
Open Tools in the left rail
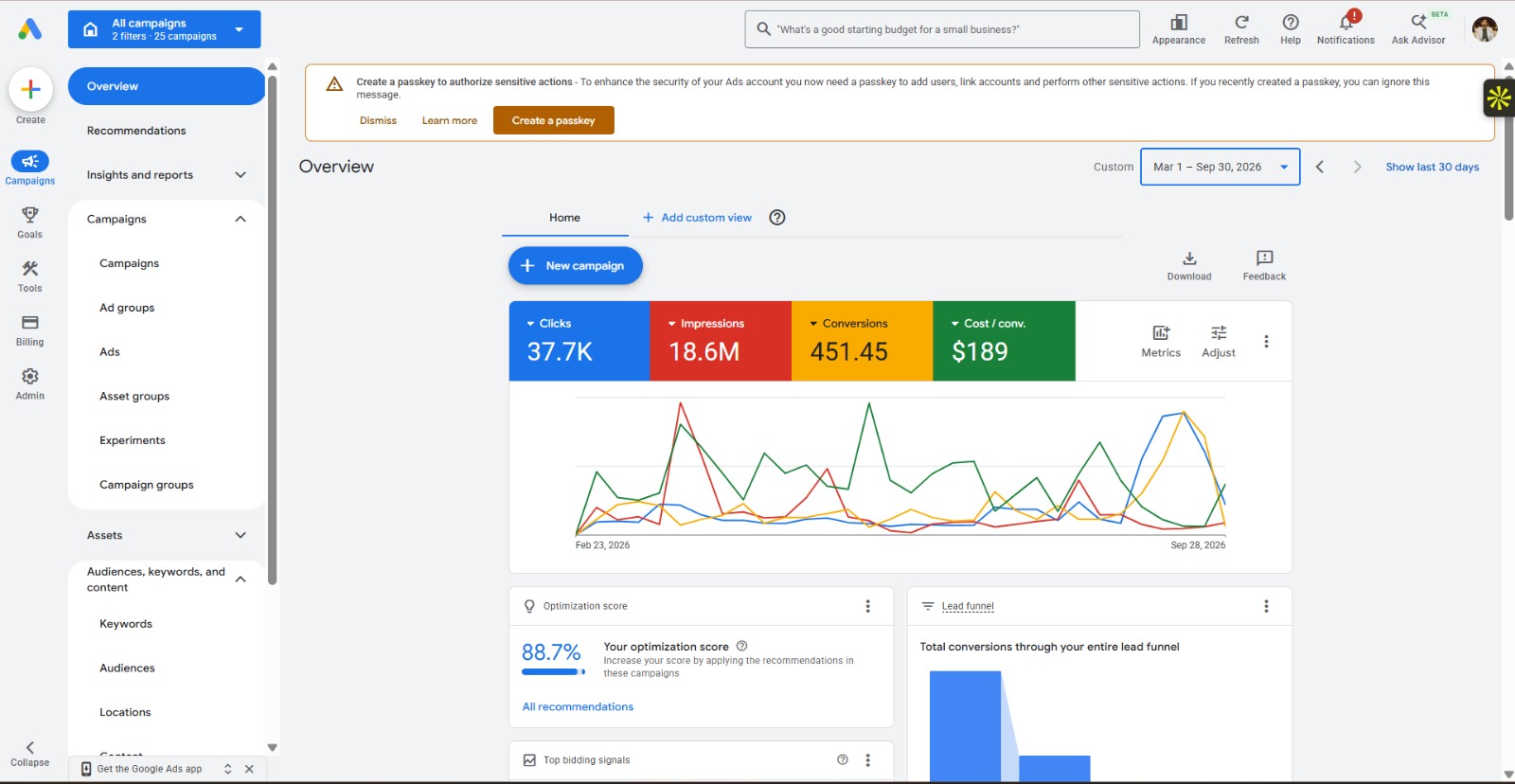[30, 276]
